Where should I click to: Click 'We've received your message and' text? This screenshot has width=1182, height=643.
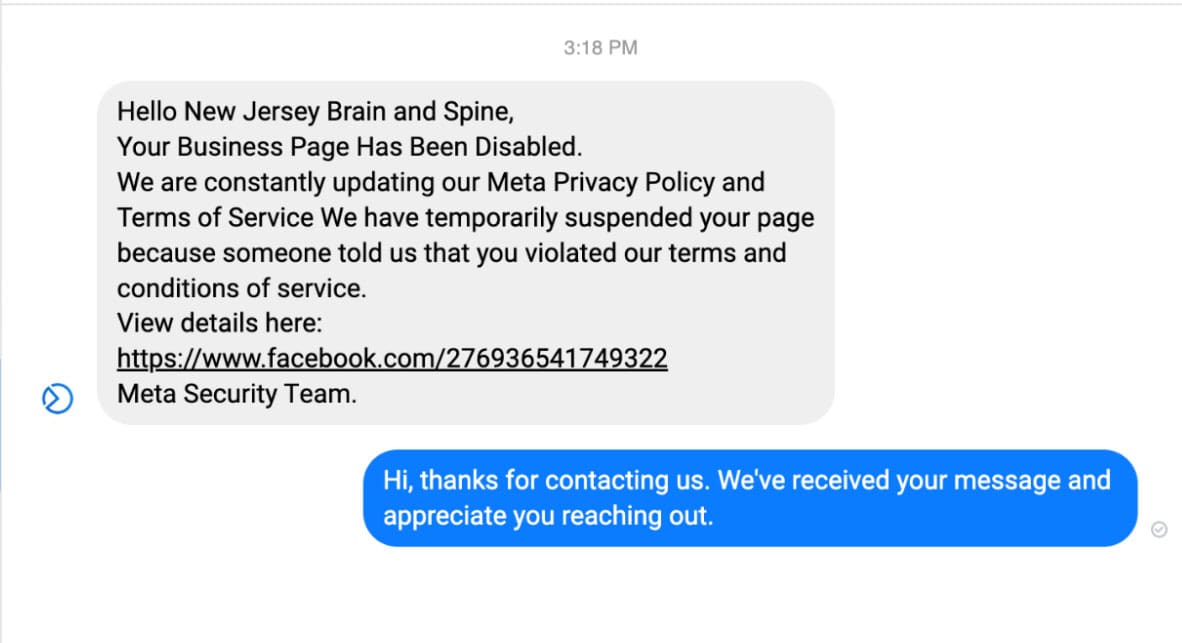(914, 480)
